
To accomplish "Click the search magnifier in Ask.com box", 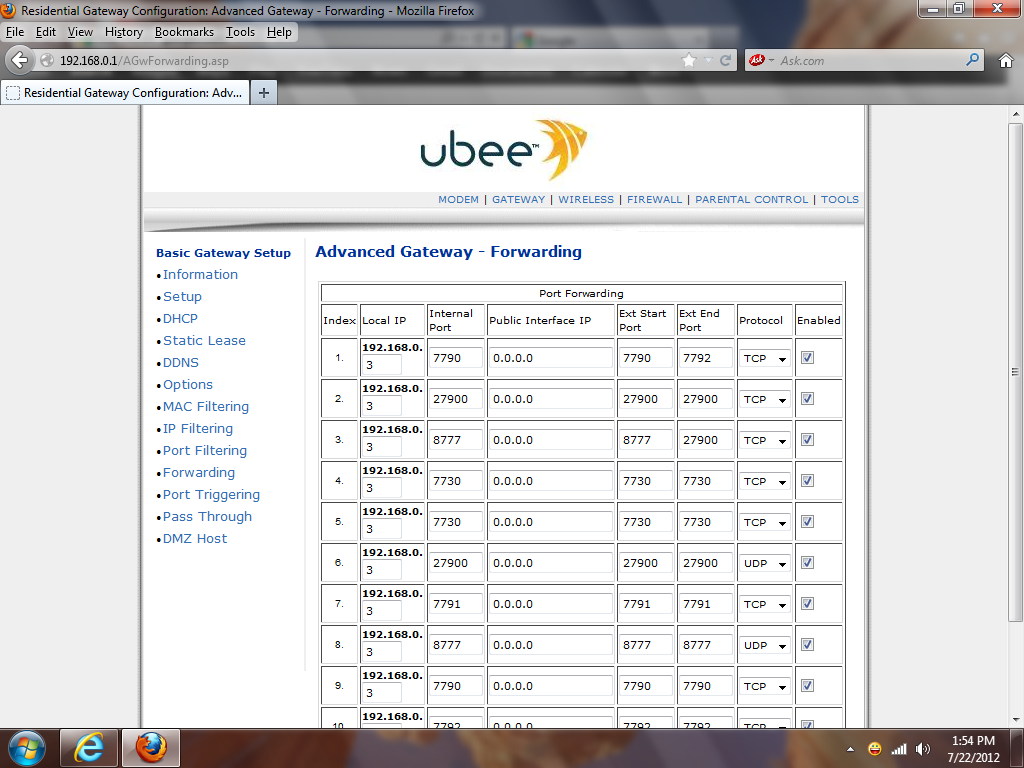I will (x=972, y=60).
